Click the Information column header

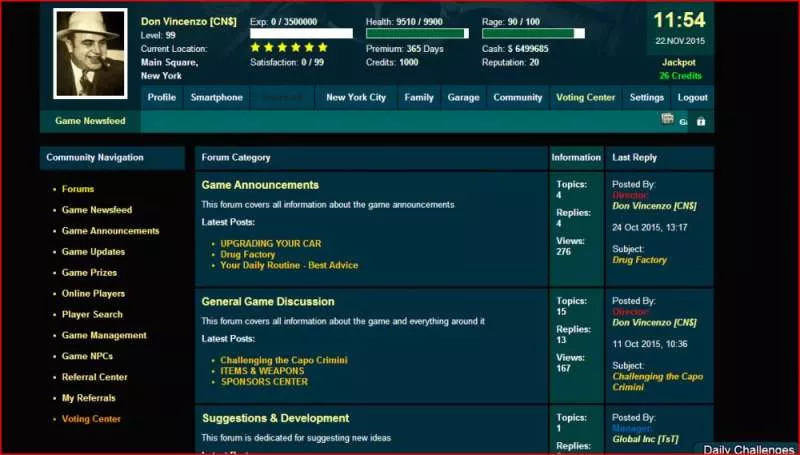pos(576,158)
